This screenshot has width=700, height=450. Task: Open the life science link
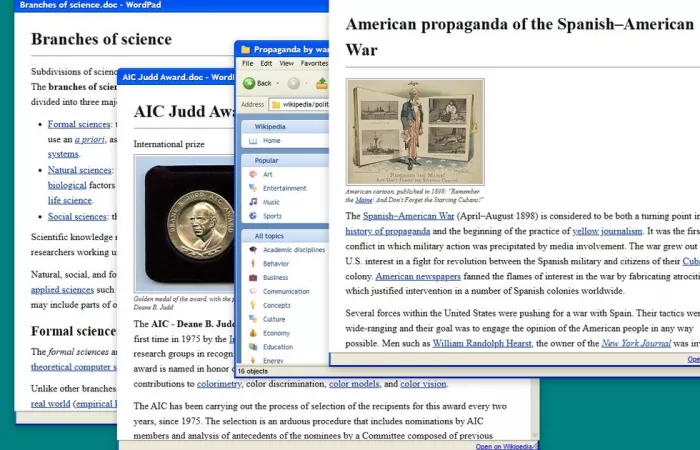click(70, 200)
